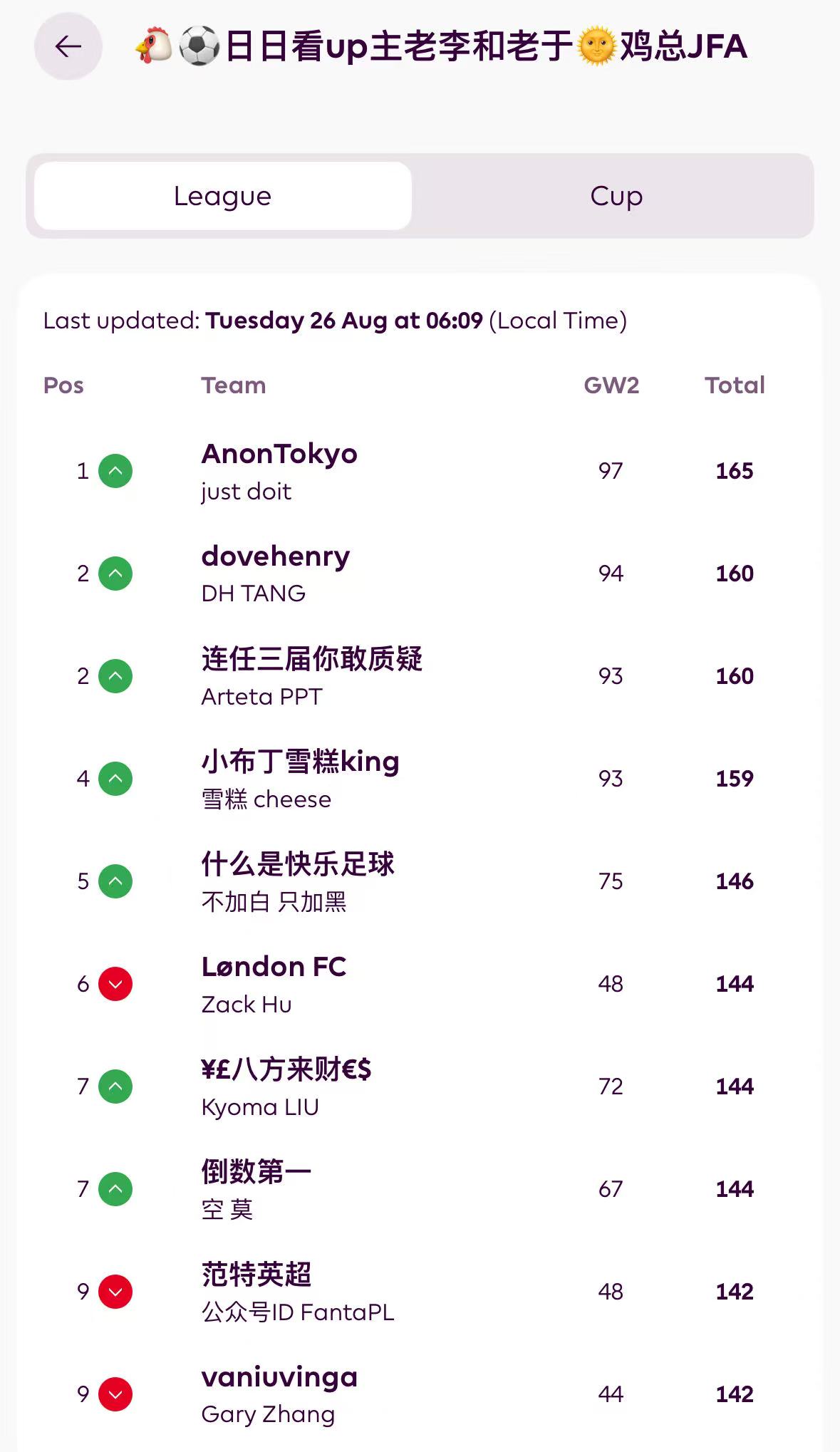Viewport: 840px width, 1452px height.
Task: Open the dovehenry team entry
Action: coord(276,557)
